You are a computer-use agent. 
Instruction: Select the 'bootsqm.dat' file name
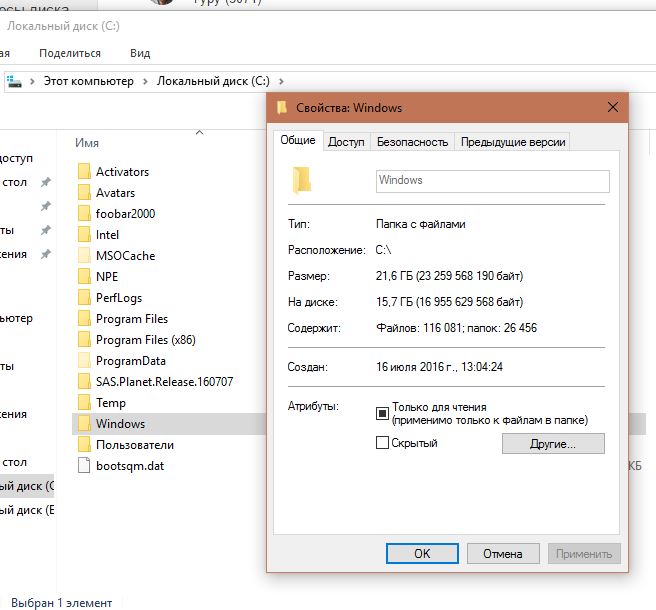[130, 466]
